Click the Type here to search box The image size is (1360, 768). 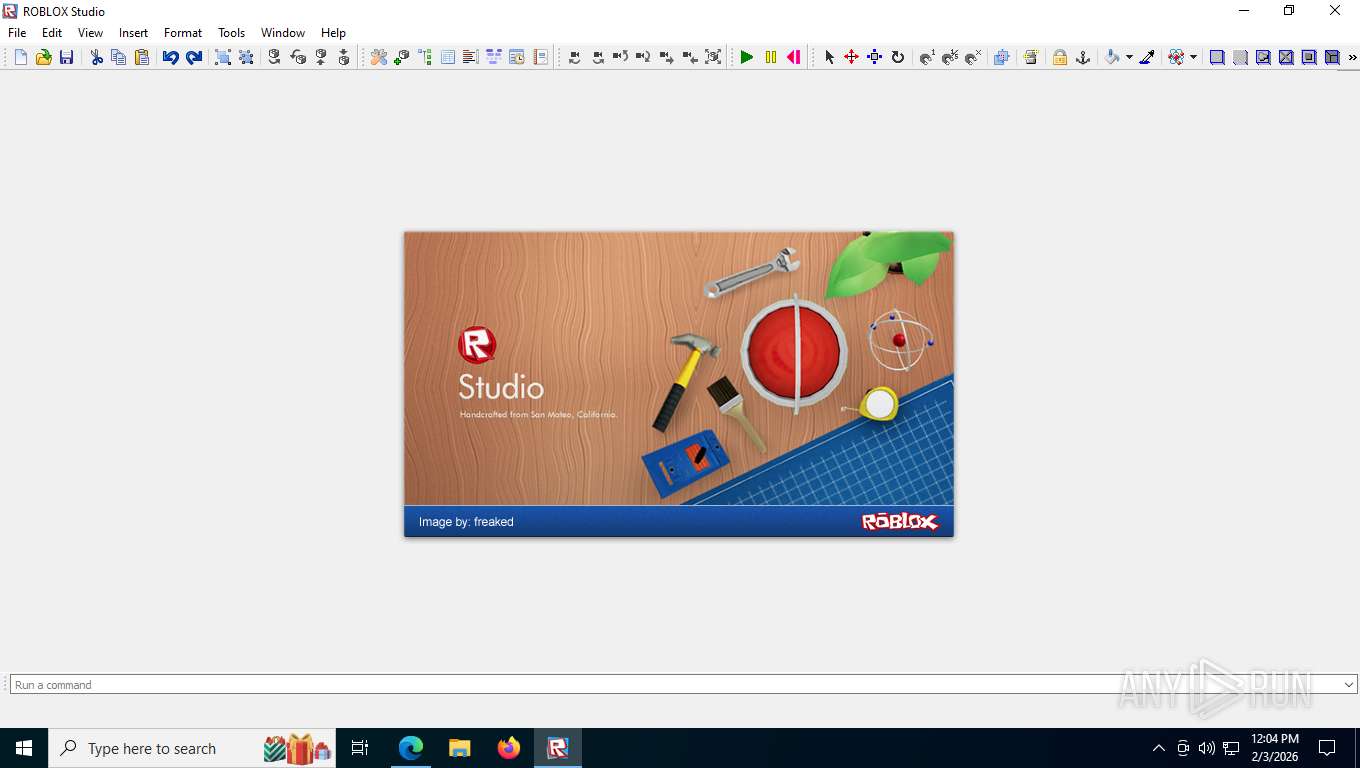pyautogui.click(x=192, y=748)
